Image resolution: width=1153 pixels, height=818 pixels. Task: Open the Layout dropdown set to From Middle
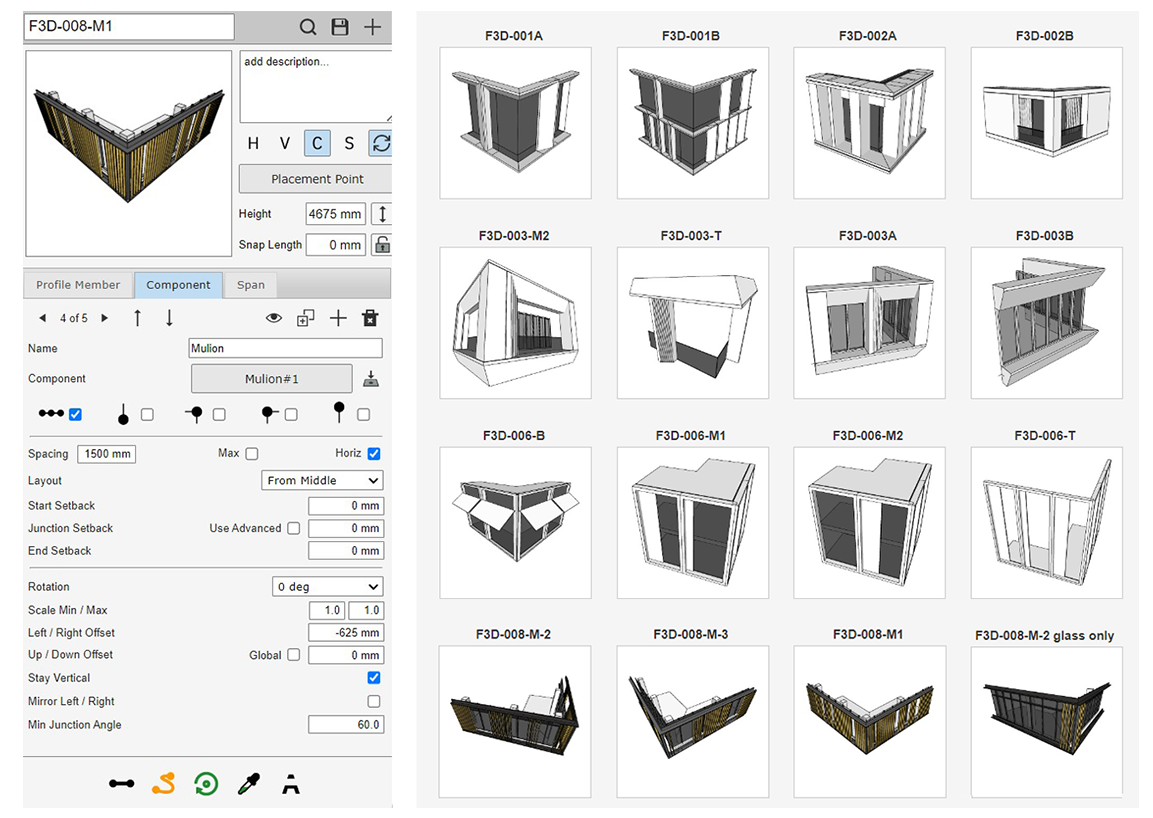tap(322, 480)
